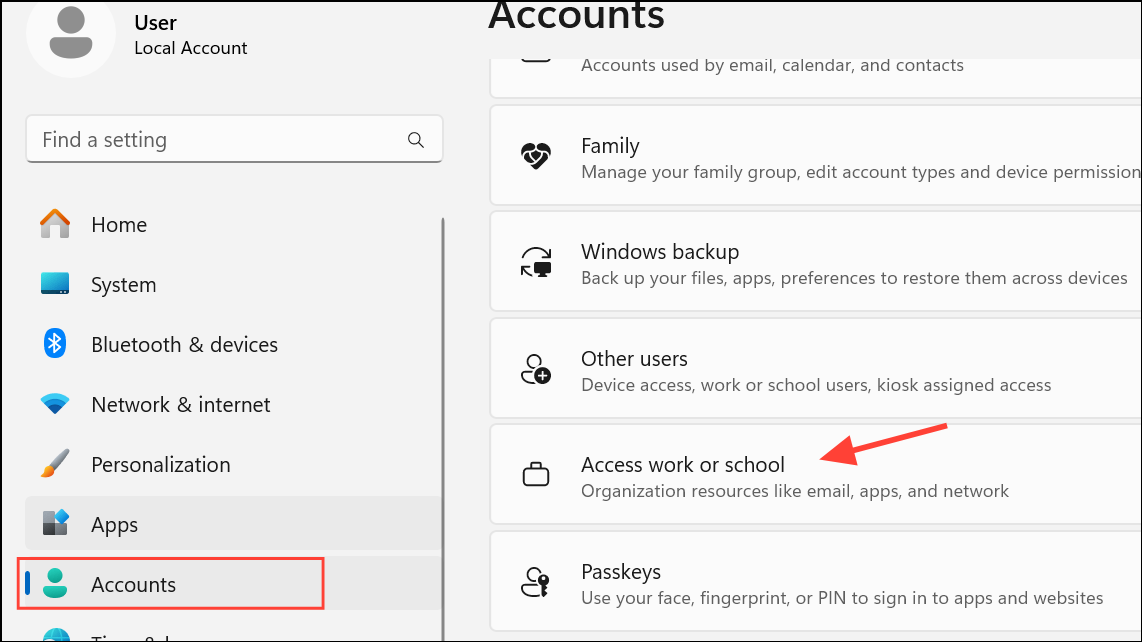
Task: Open the User Local Account profile name
Action: pos(190,35)
